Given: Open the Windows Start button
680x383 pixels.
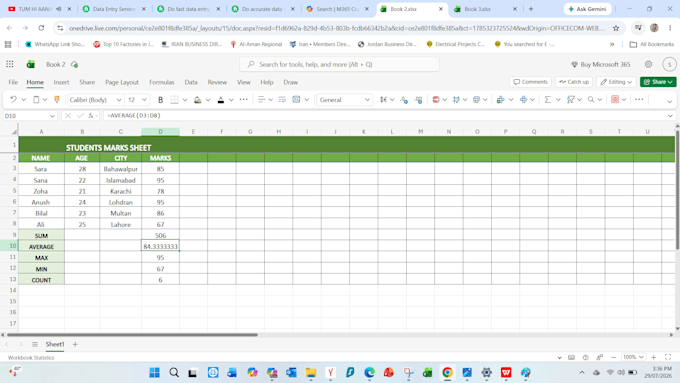Looking at the screenshot, I should point(154,373).
